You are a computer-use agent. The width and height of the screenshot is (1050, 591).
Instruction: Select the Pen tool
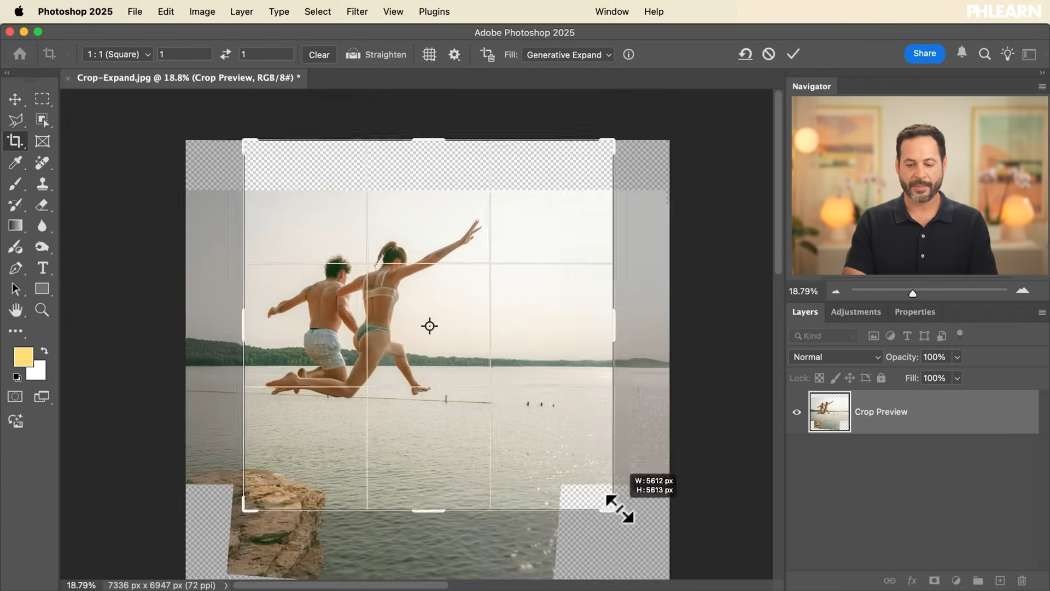click(x=15, y=268)
